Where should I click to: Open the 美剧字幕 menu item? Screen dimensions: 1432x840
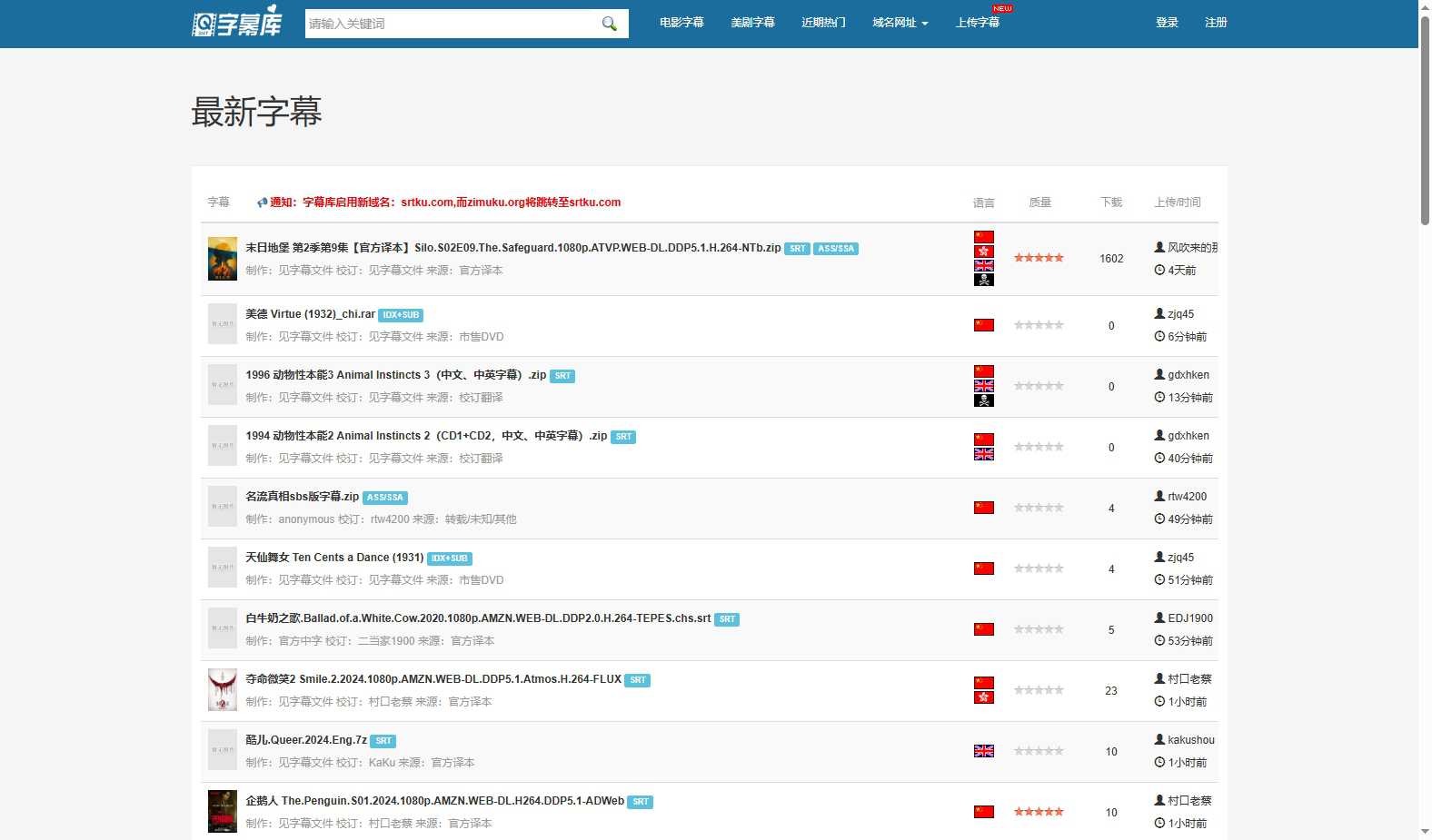(752, 23)
